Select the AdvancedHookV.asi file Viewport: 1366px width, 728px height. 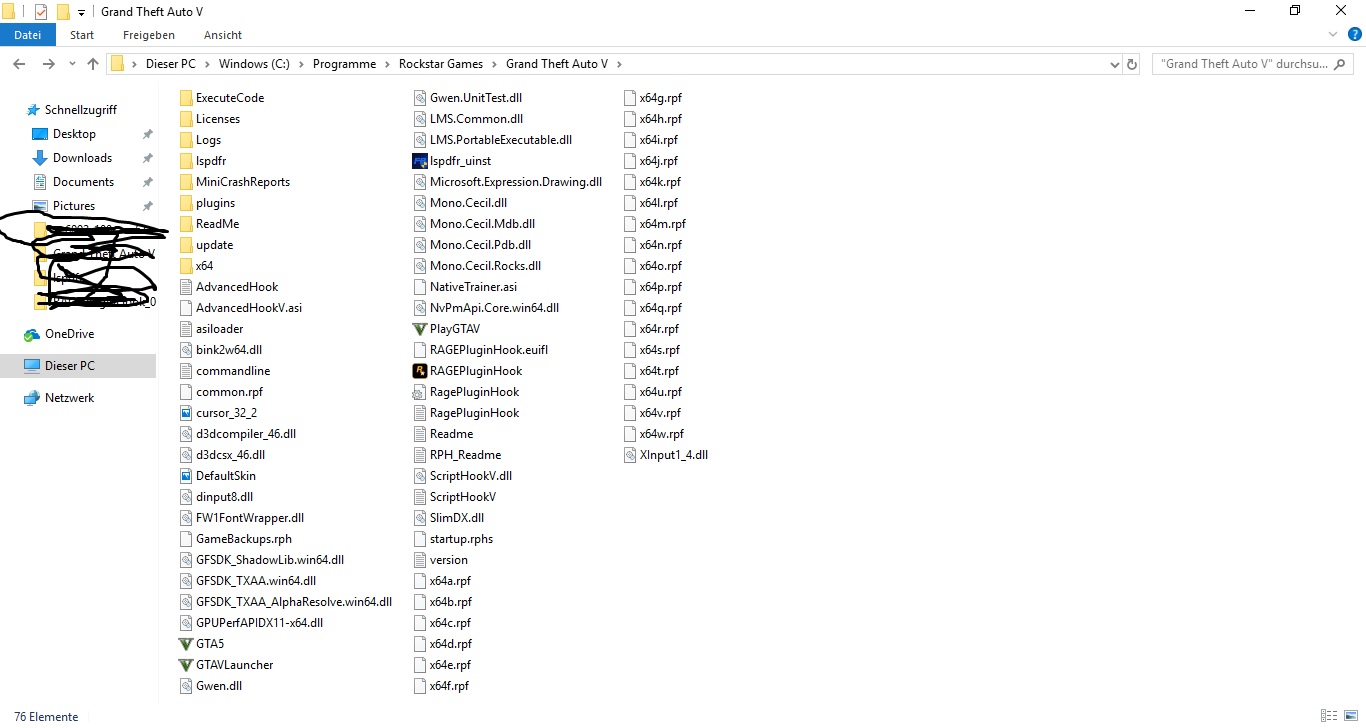point(240,308)
